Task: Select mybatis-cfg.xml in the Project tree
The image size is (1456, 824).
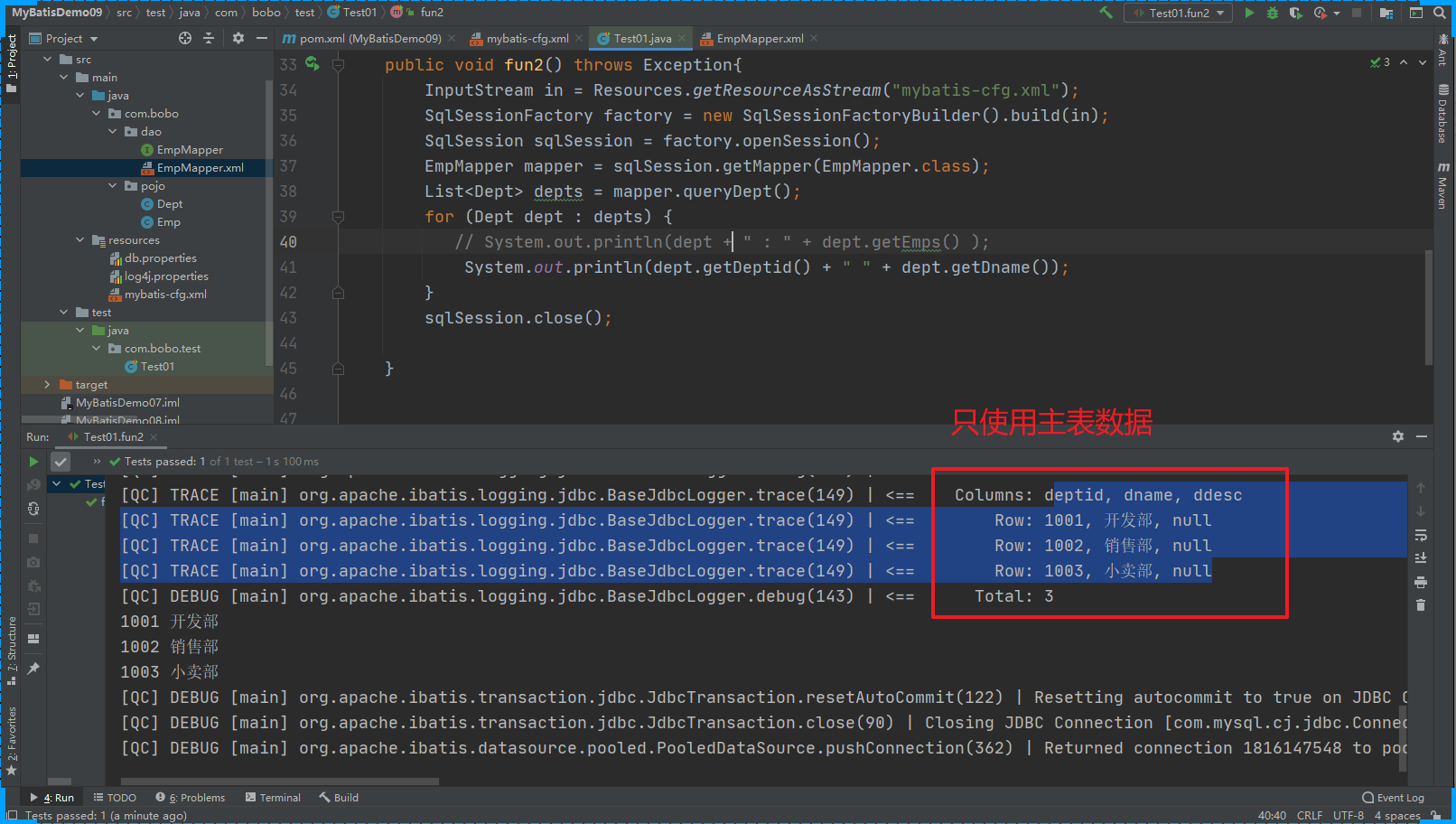Action: [157, 295]
